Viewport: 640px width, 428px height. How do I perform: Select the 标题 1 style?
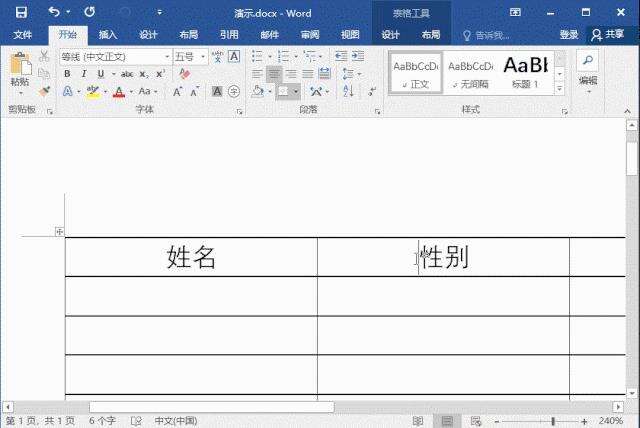click(525, 73)
